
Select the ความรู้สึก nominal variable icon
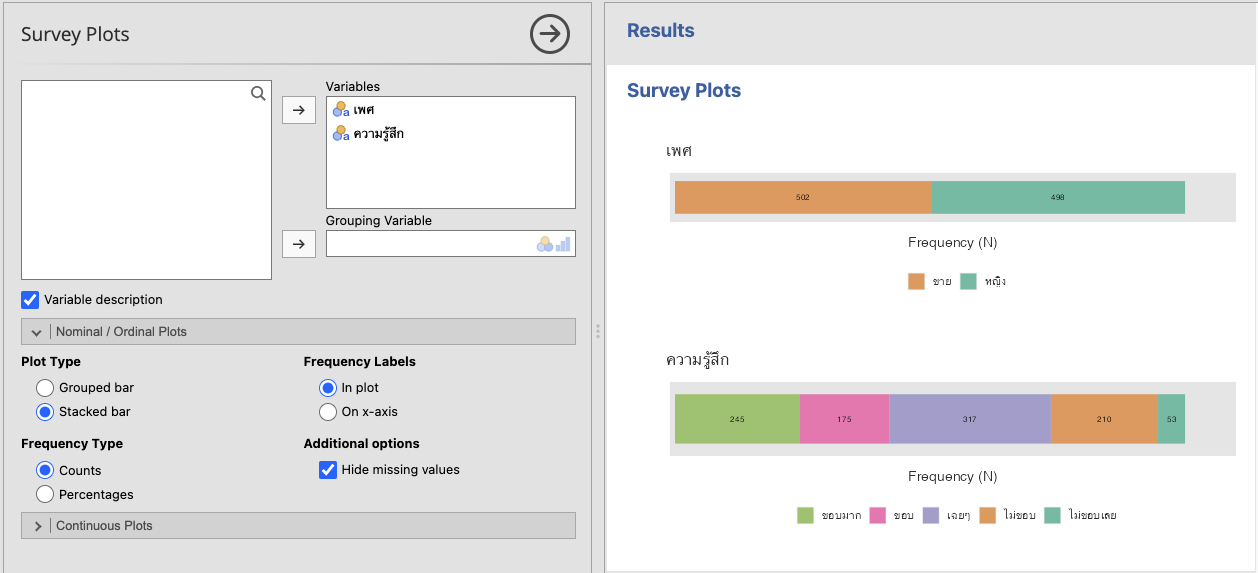341,134
